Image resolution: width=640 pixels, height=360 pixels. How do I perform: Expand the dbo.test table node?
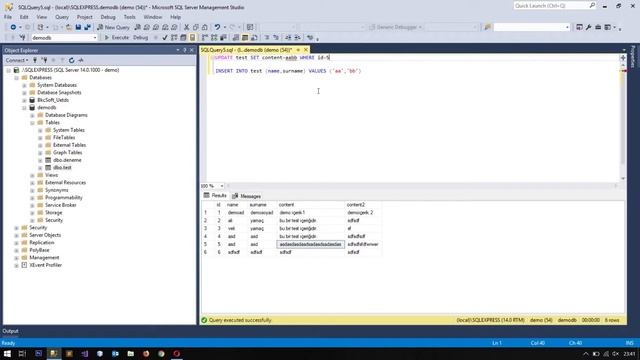[40, 168]
